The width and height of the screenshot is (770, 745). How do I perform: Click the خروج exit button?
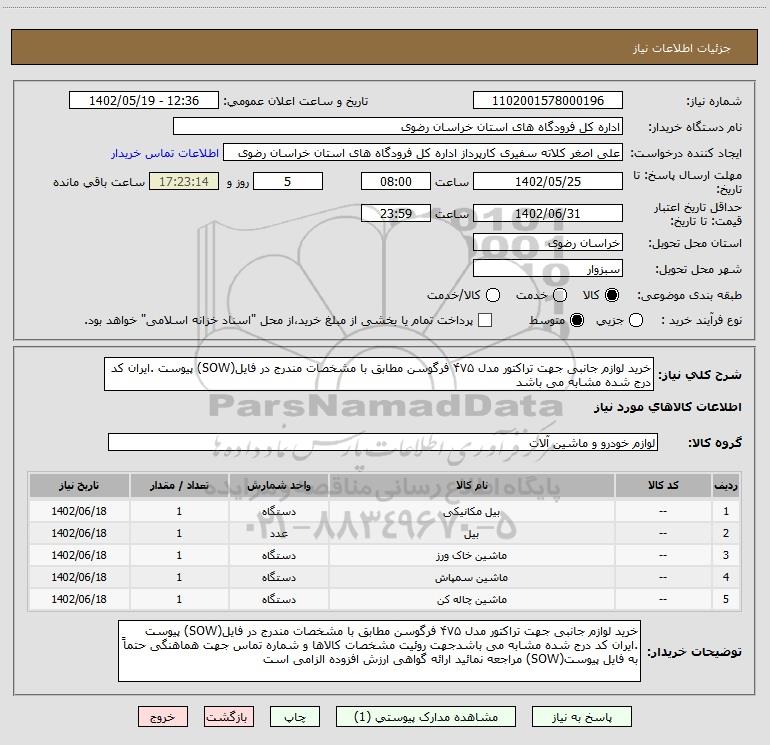(163, 717)
